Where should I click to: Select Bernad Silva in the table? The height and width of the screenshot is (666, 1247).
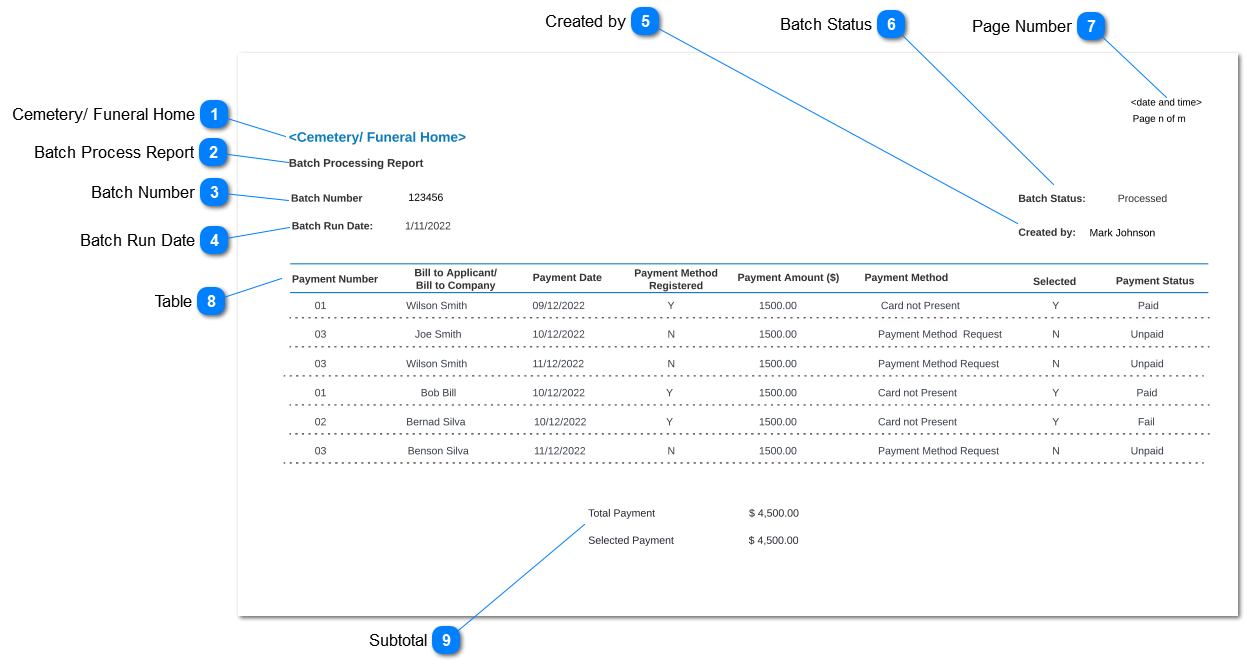coord(436,422)
